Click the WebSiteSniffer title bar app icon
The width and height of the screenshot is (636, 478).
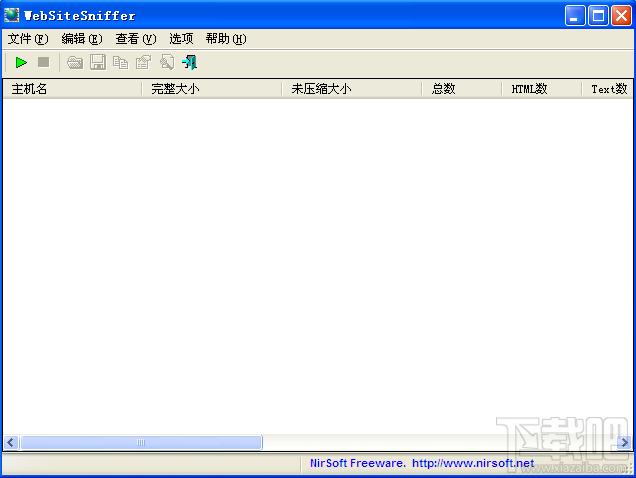(x=11, y=15)
